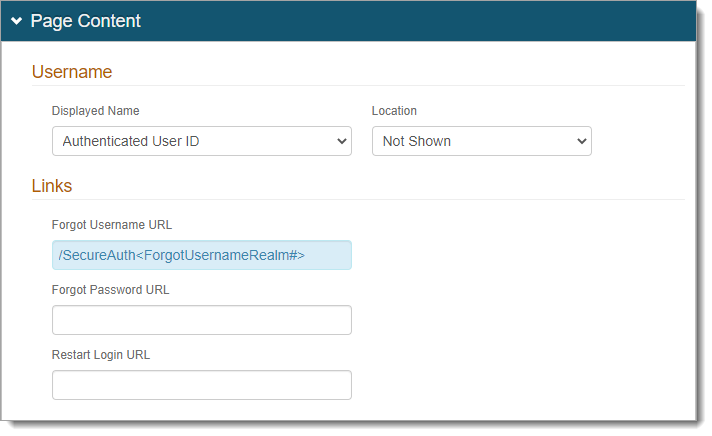
Task: Click the Links section heading
Action: (52, 186)
